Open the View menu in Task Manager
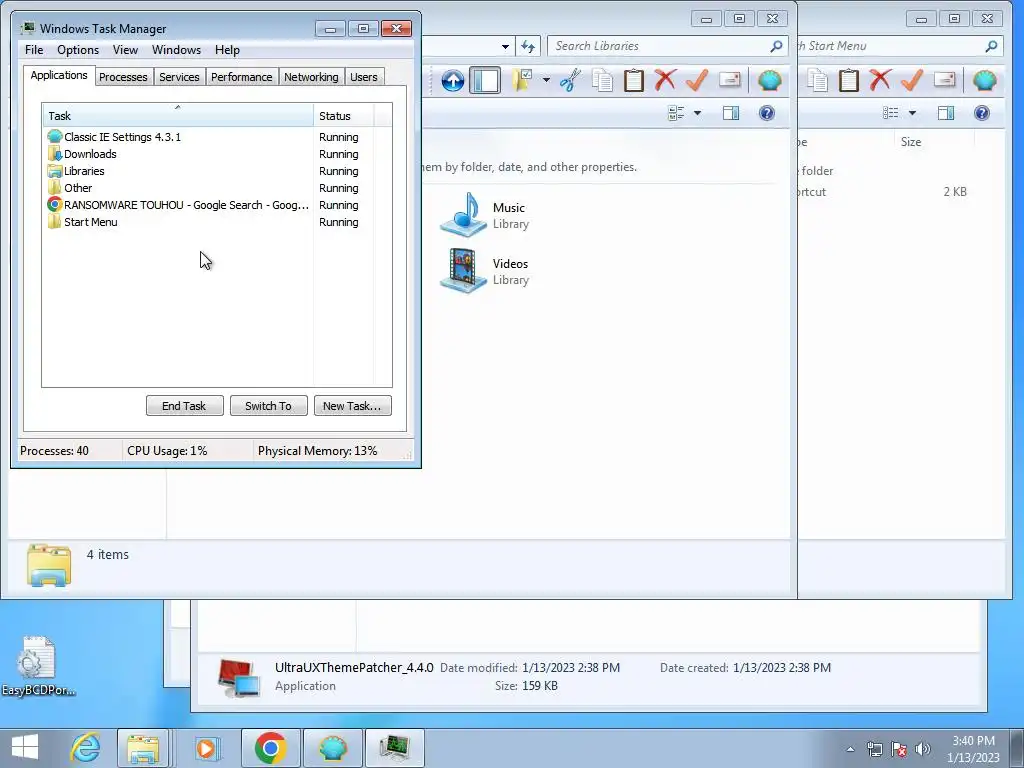1024x768 pixels. pos(125,50)
